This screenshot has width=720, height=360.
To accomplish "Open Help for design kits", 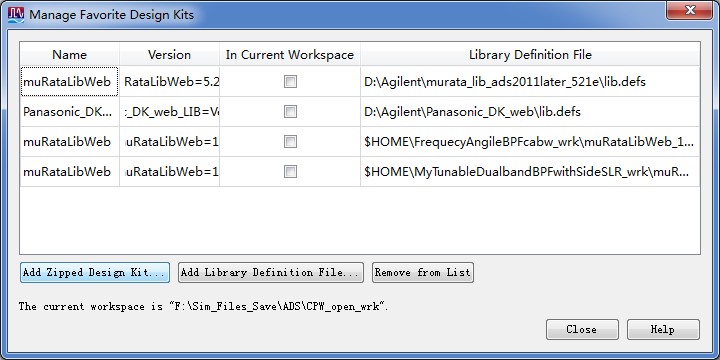I will (x=663, y=329).
